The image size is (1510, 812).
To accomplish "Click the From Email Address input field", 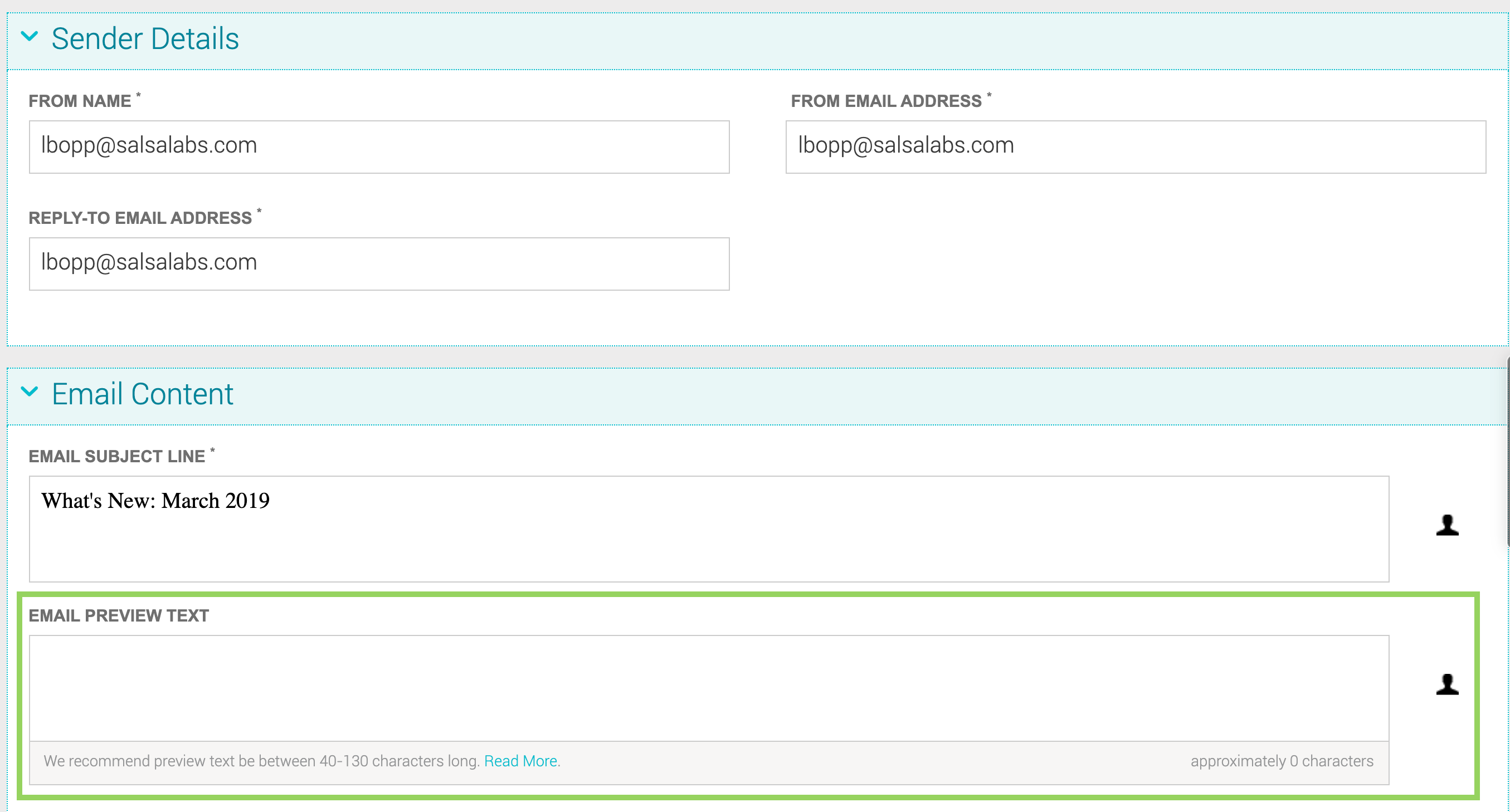I will 1136,146.
